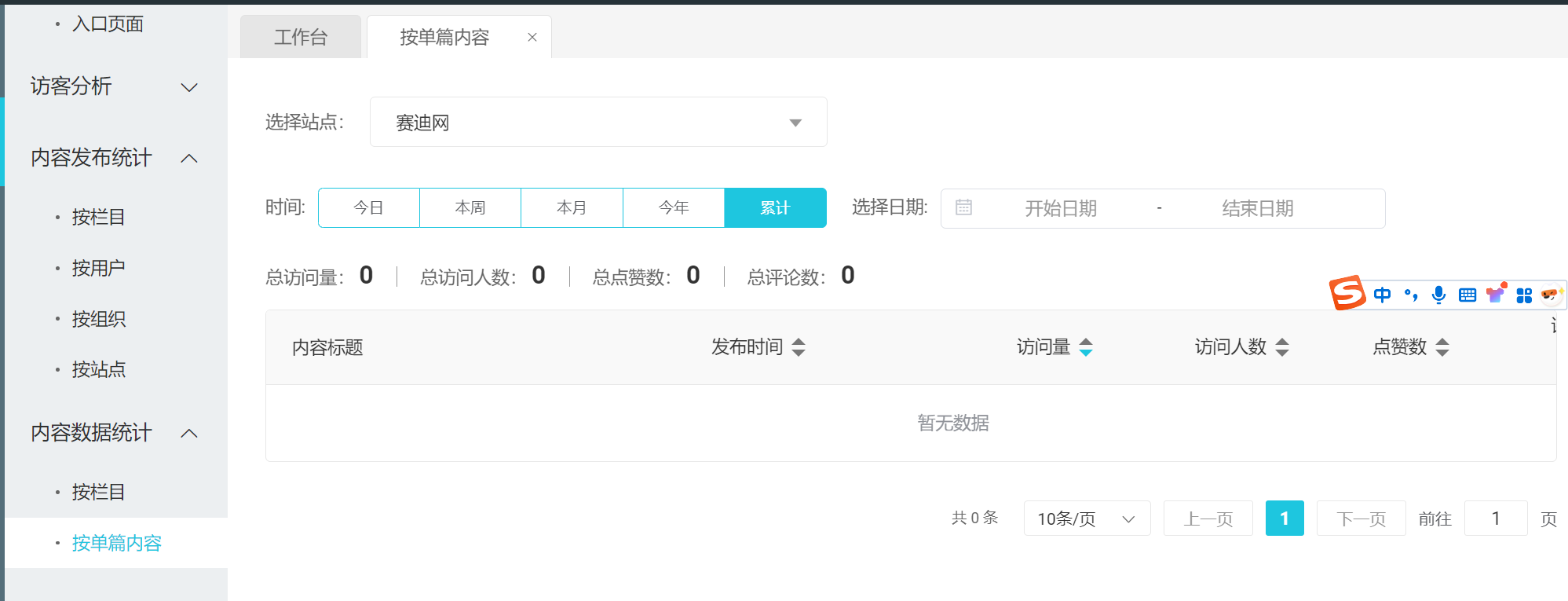Switch to the 工作台 tab
The image size is (1568, 601).
pyautogui.click(x=301, y=37)
